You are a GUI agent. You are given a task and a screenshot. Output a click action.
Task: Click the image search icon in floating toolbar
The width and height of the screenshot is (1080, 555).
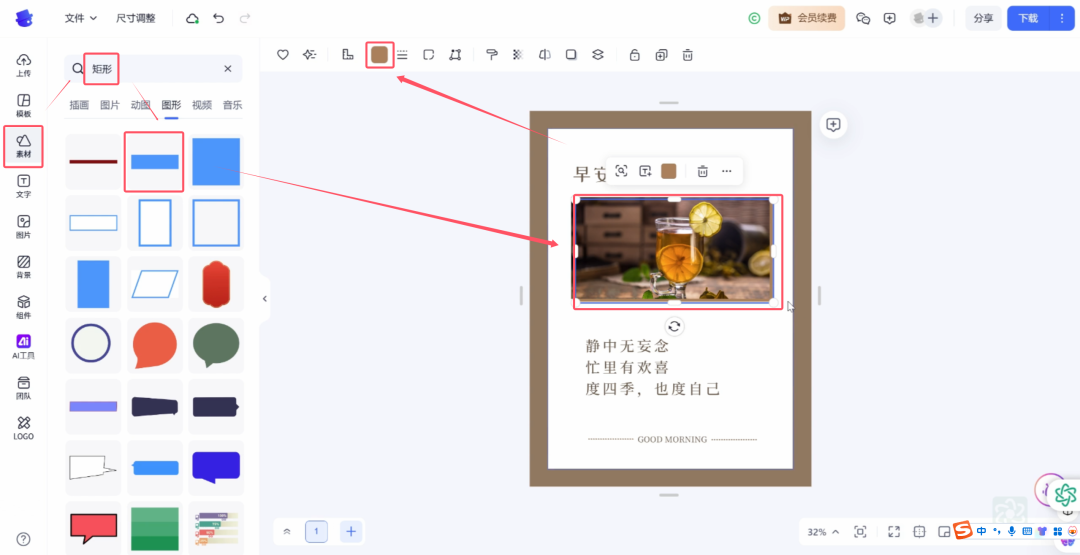[621, 171]
